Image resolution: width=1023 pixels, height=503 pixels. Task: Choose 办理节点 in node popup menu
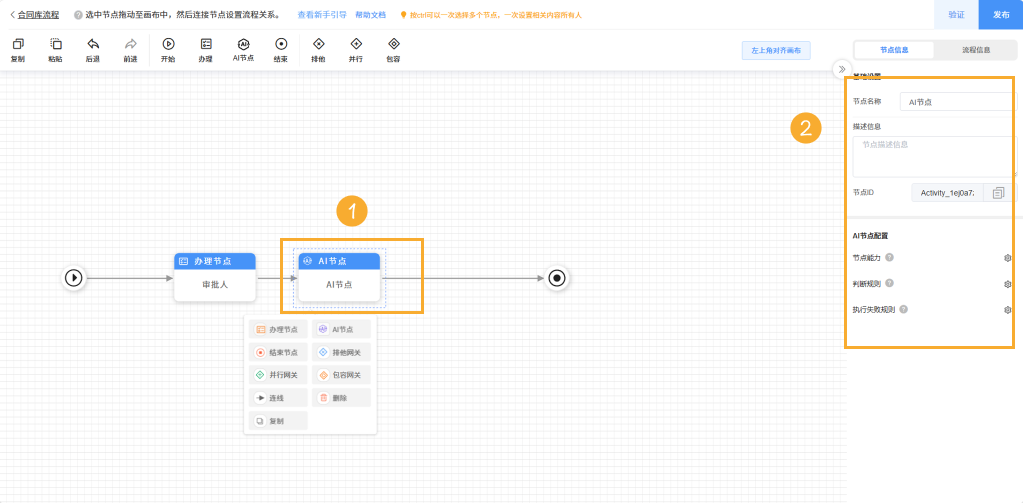coord(278,329)
